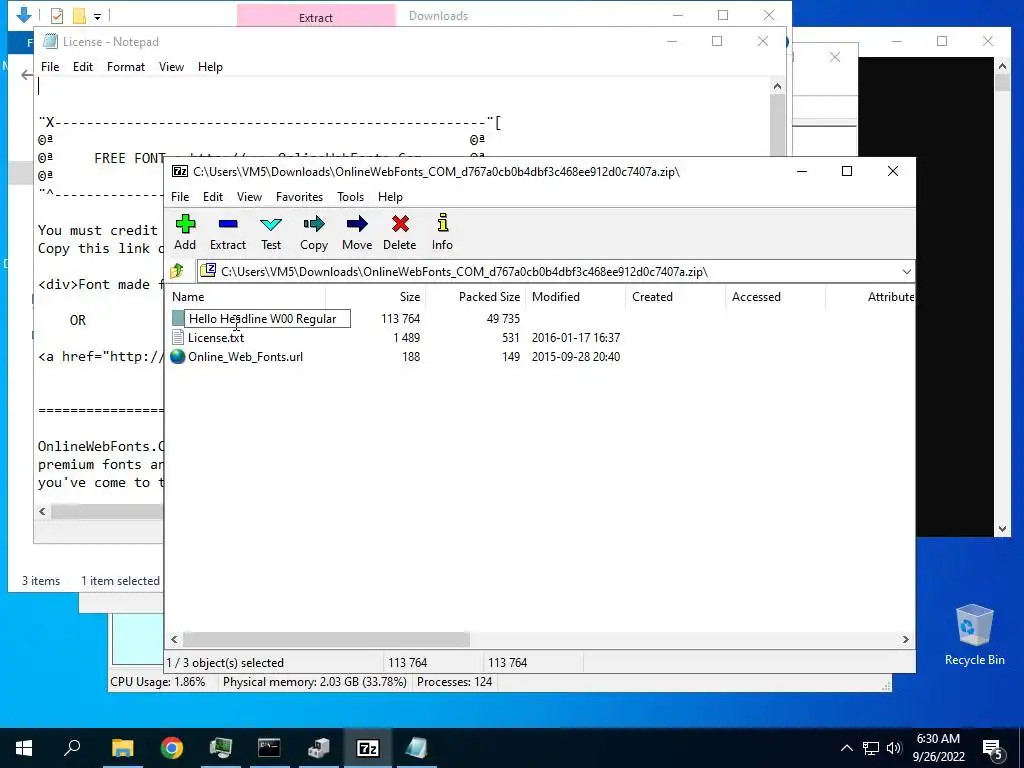Expand the 7-Zip address path dropdown

[x=906, y=272]
